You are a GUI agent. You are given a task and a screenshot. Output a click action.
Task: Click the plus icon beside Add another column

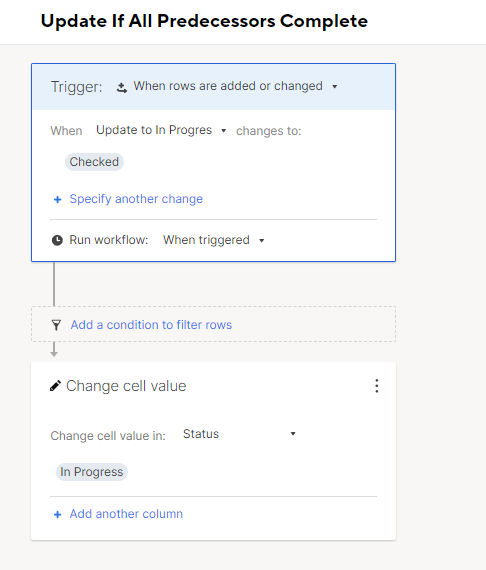pos(57,514)
